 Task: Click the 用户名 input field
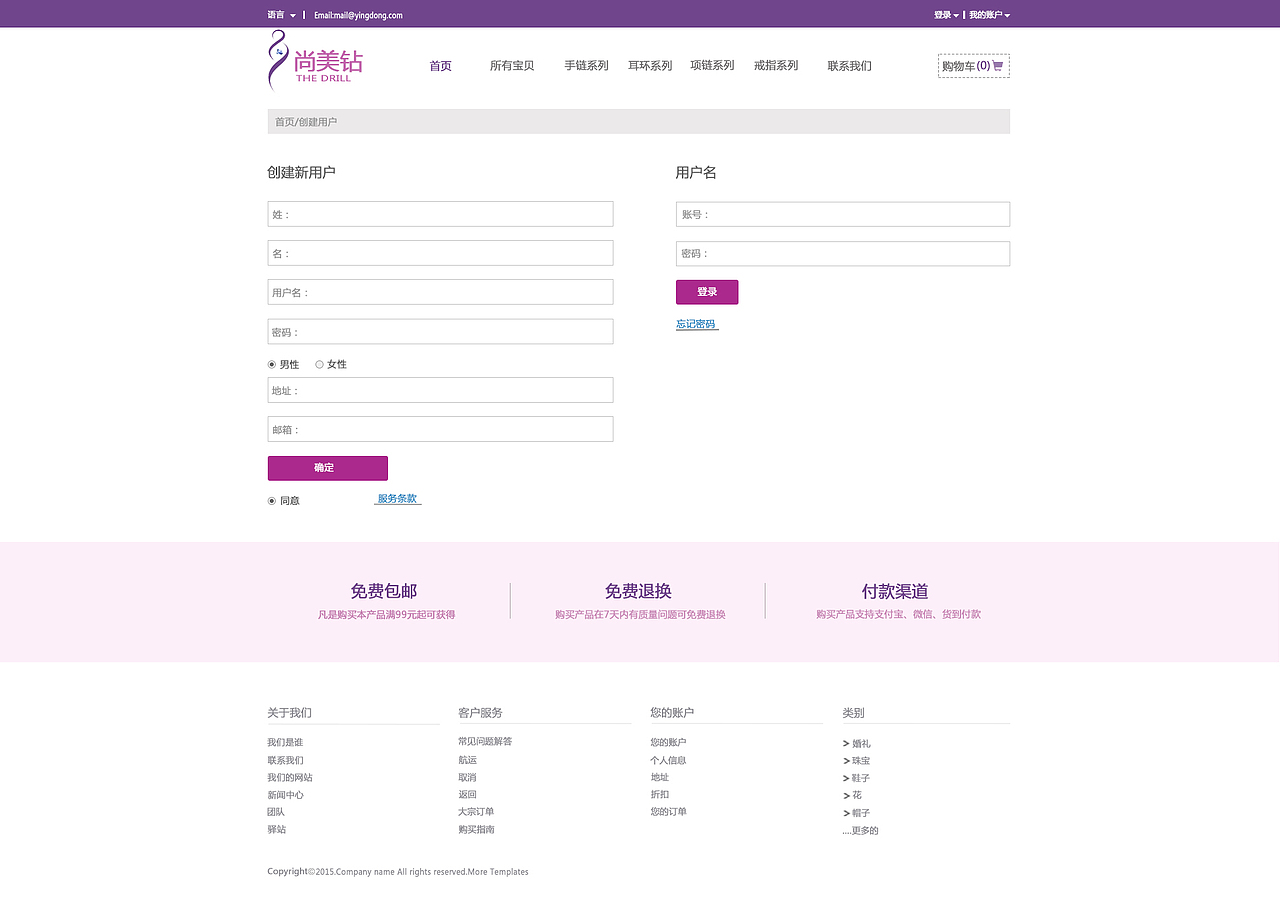[440, 291]
